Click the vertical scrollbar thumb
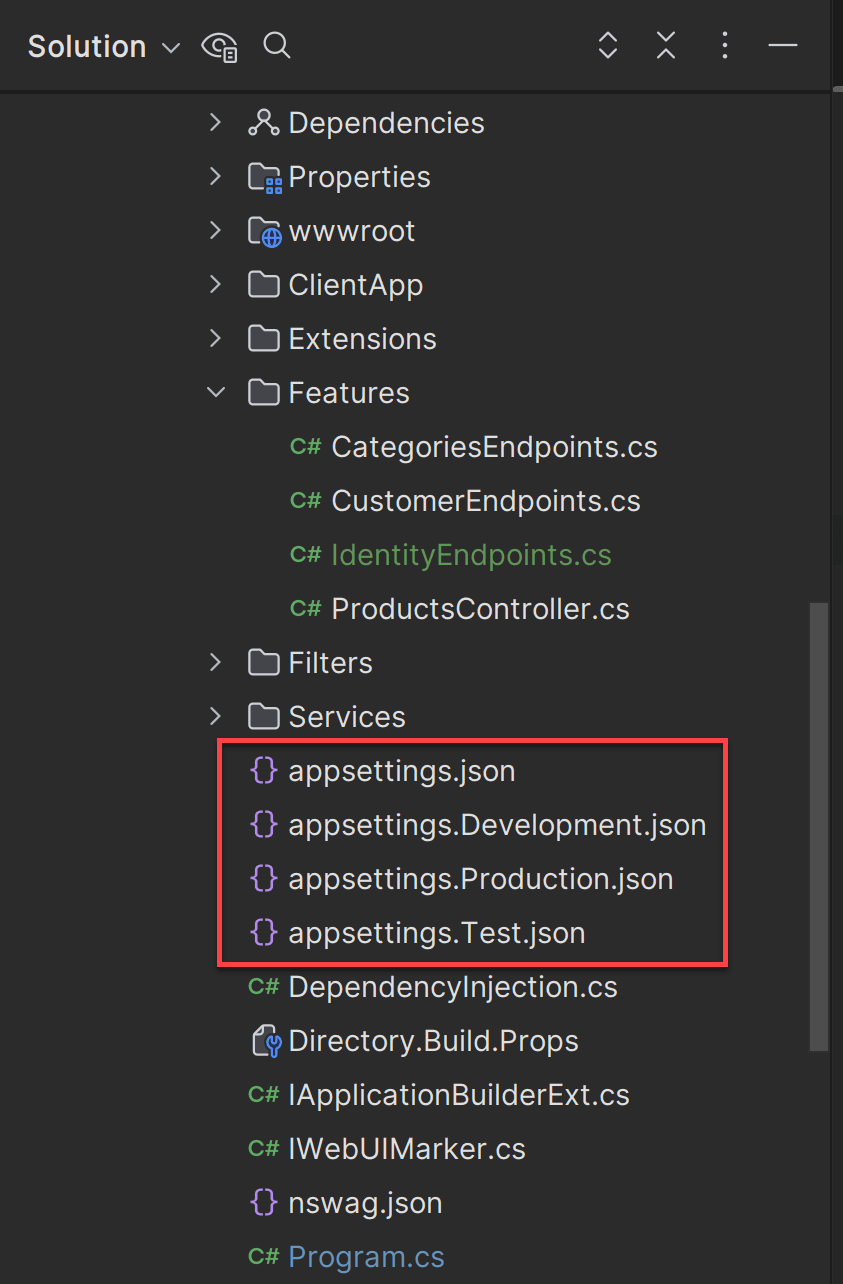 pyautogui.click(x=818, y=825)
